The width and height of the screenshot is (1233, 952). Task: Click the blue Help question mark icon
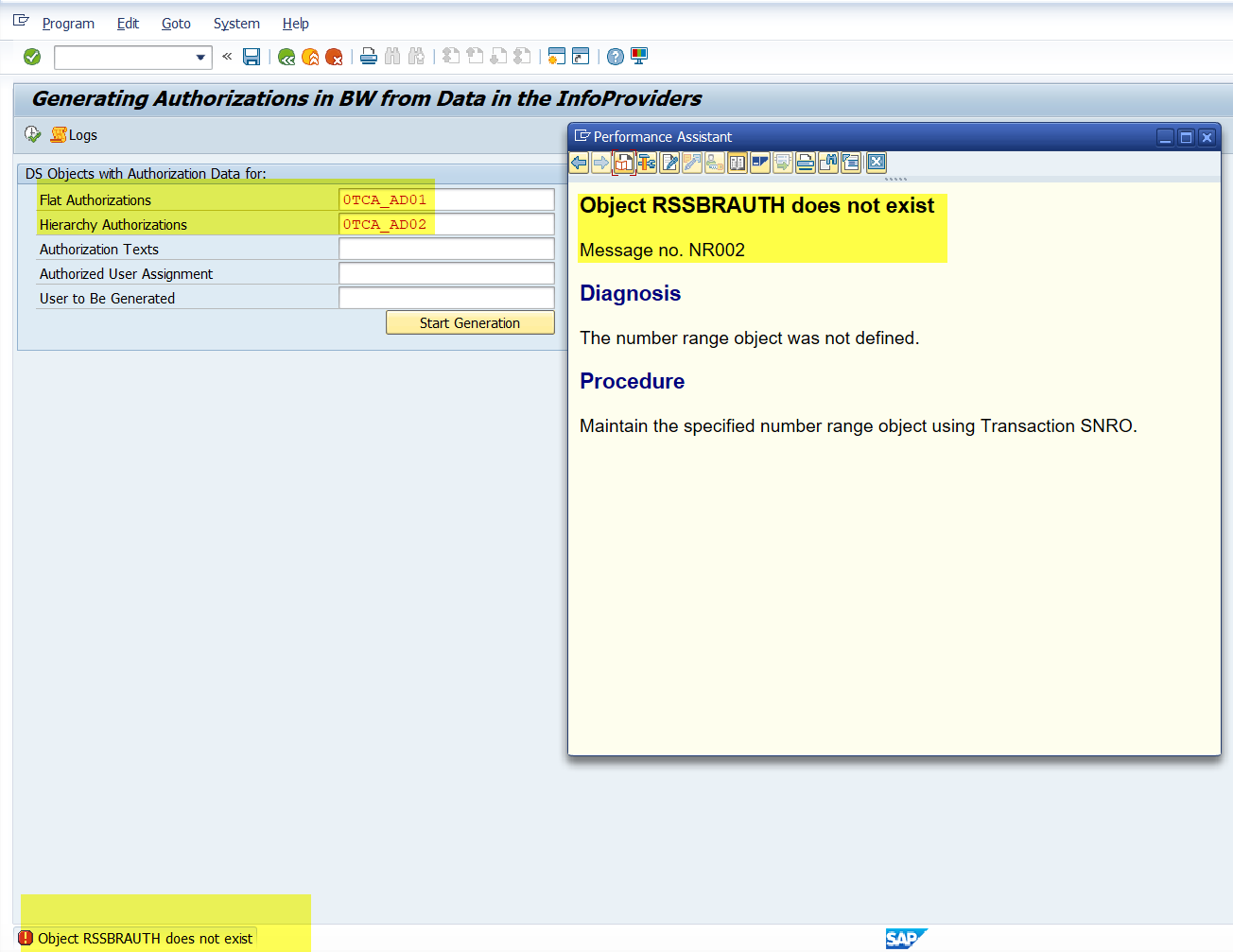point(616,57)
